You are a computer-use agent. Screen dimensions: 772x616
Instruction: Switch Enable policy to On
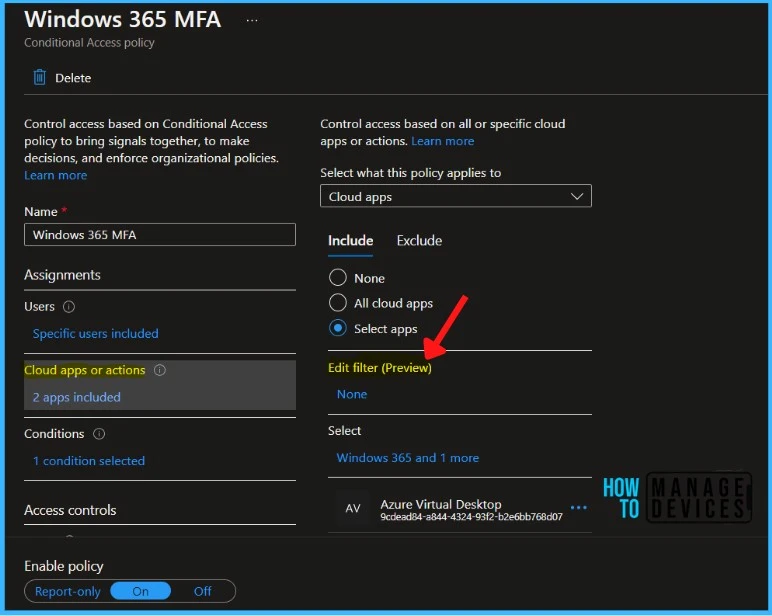(140, 591)
